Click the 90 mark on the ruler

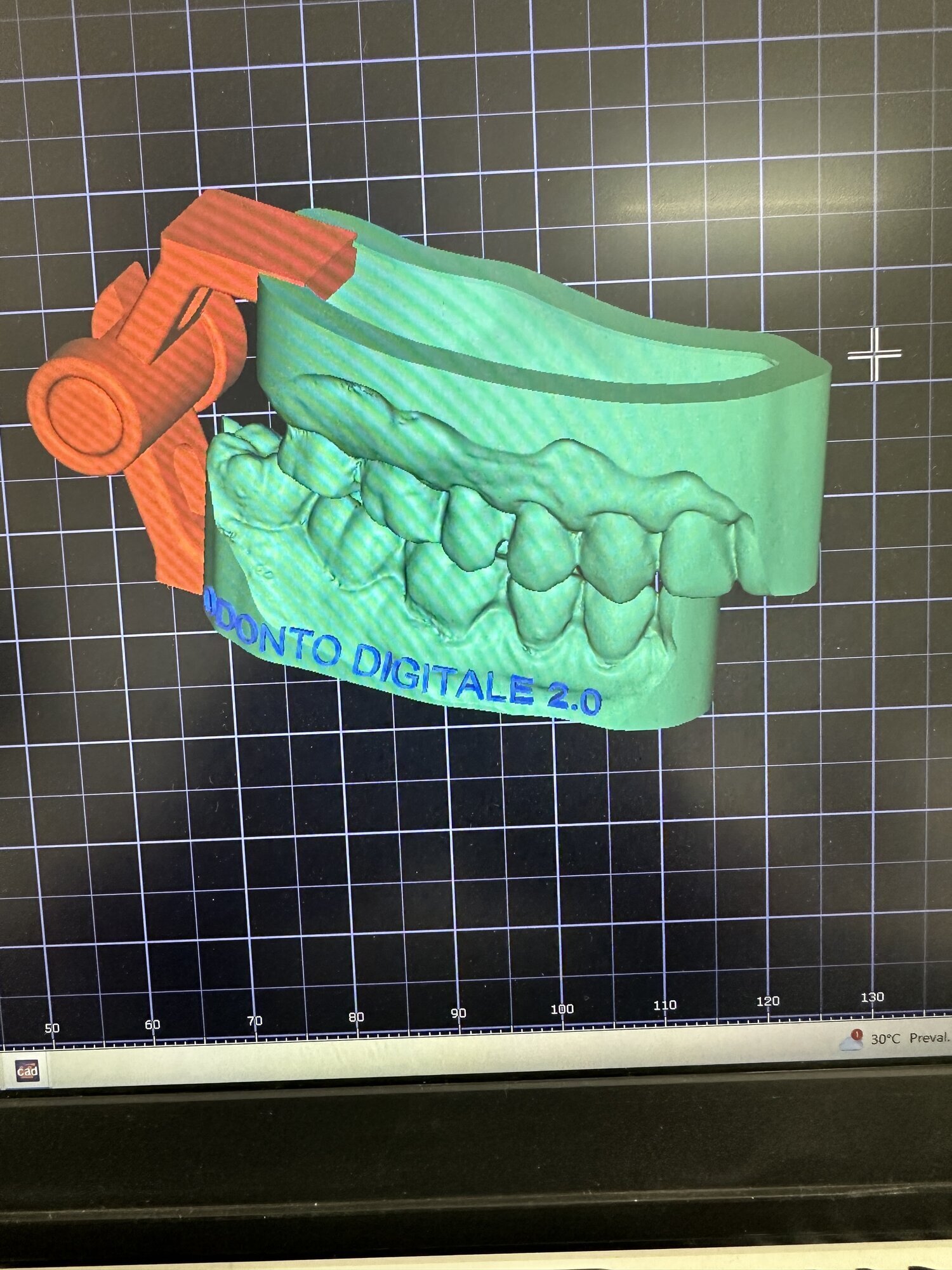(458, 1013)
